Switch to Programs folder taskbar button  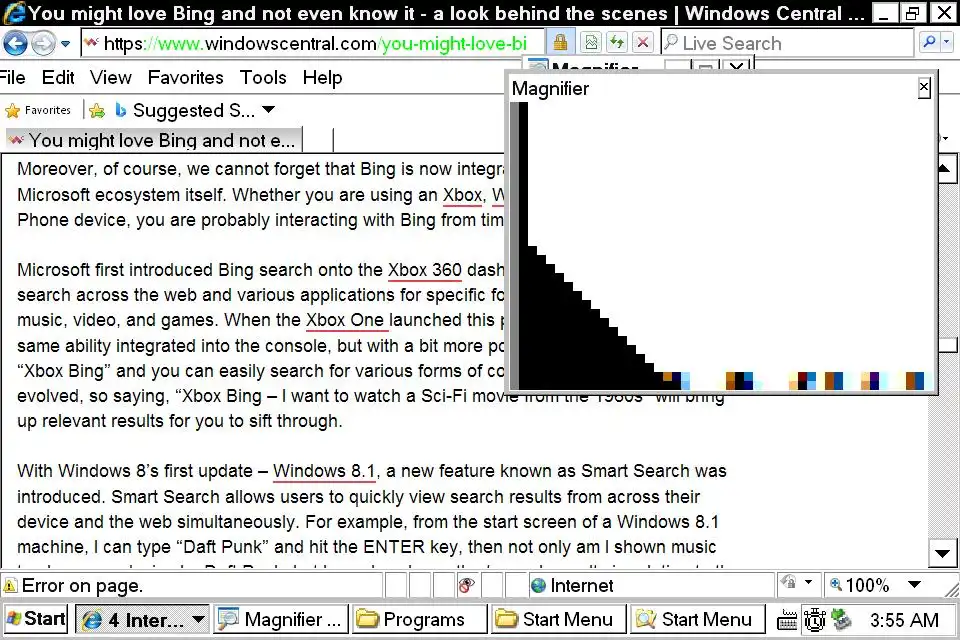[x=420, y=619]
